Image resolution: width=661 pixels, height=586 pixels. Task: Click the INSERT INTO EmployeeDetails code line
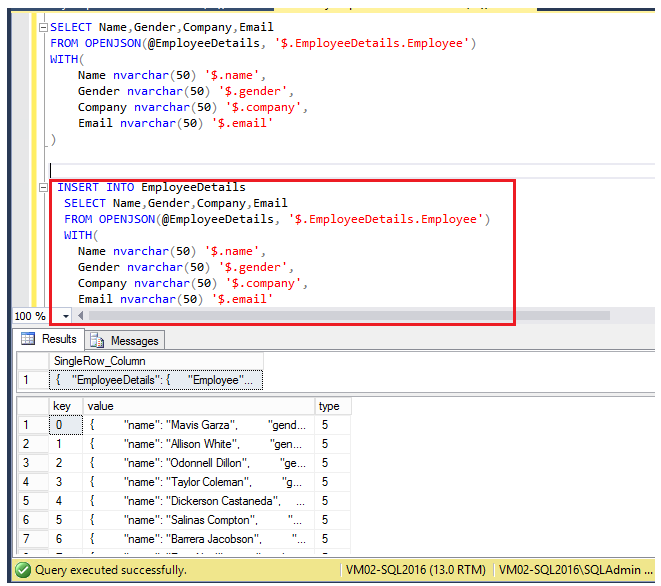point(151,187)
